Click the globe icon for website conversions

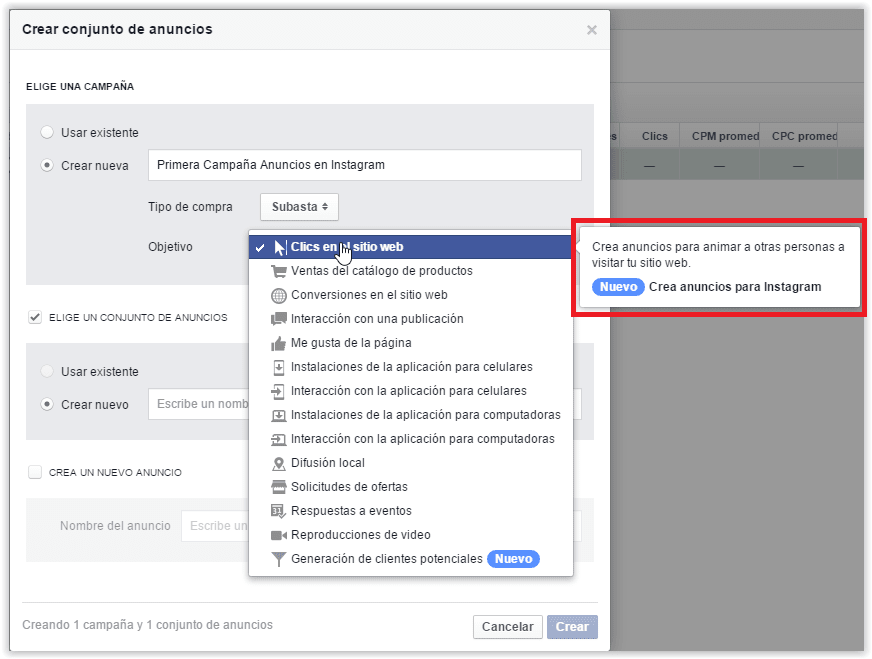click(279, 295)
